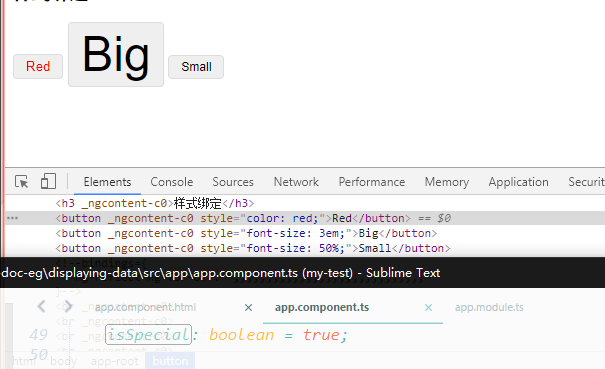Click the Sublime Text window title bar

[302, 273]
